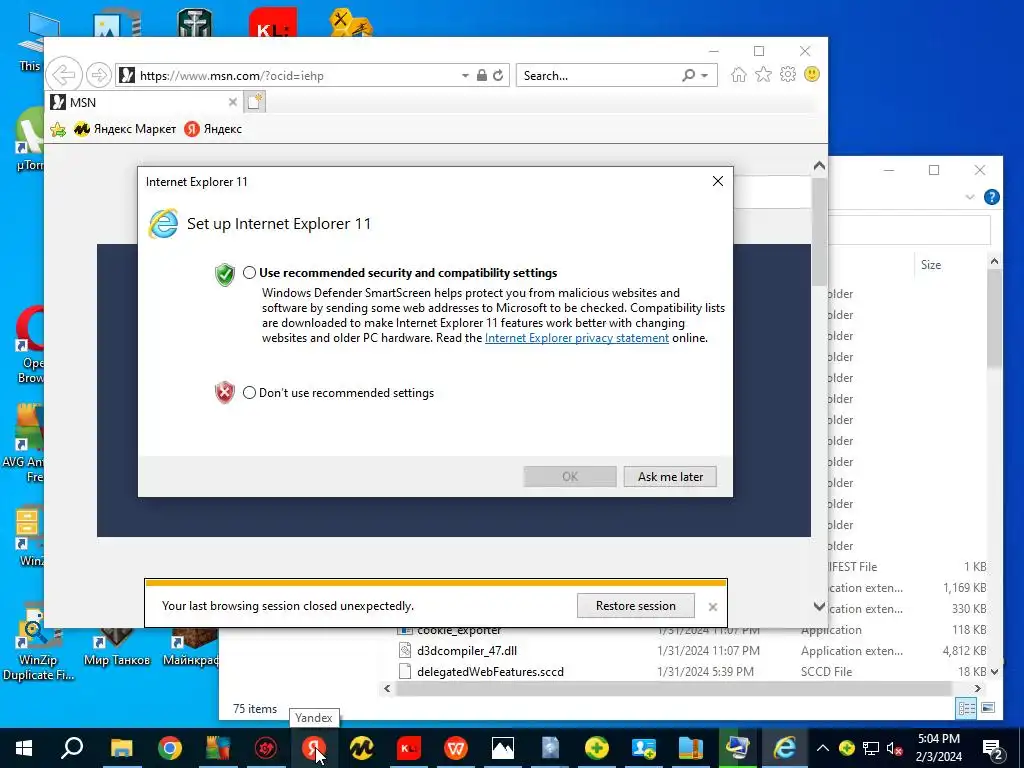Click the Ask me later button
This screenshot has height=768, width=1024.
[x=670, y=477]
